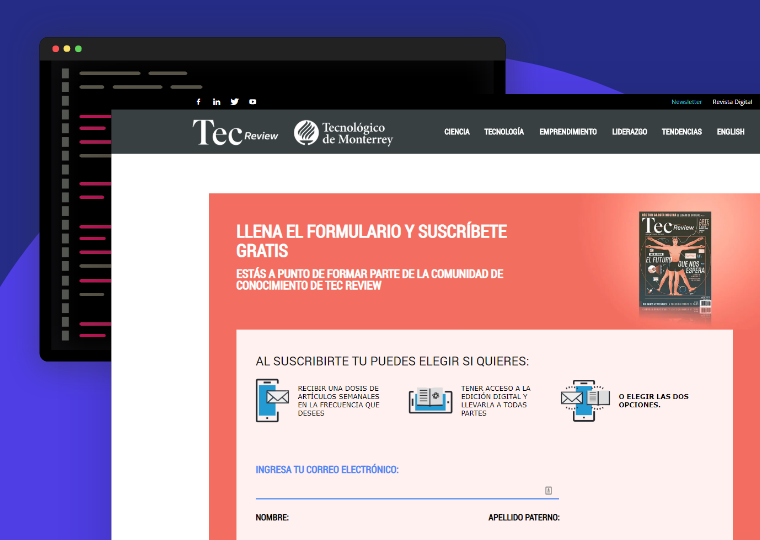Click the red close dot on code window
The height and width of the screenshot is (540, 760).
[x=56, y=48]
